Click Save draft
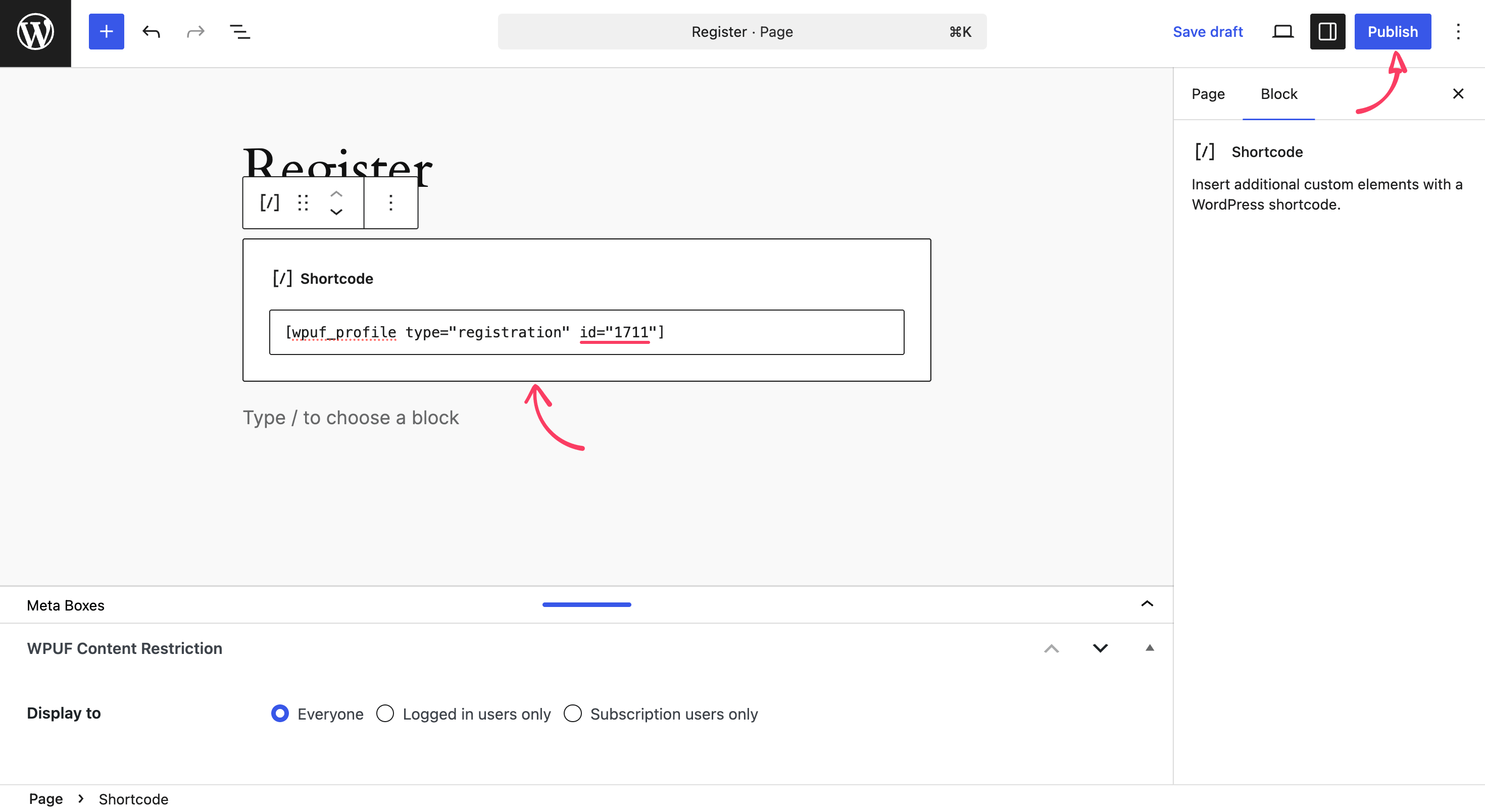This screenshot has height=812, width=1485. [1207, 32]
